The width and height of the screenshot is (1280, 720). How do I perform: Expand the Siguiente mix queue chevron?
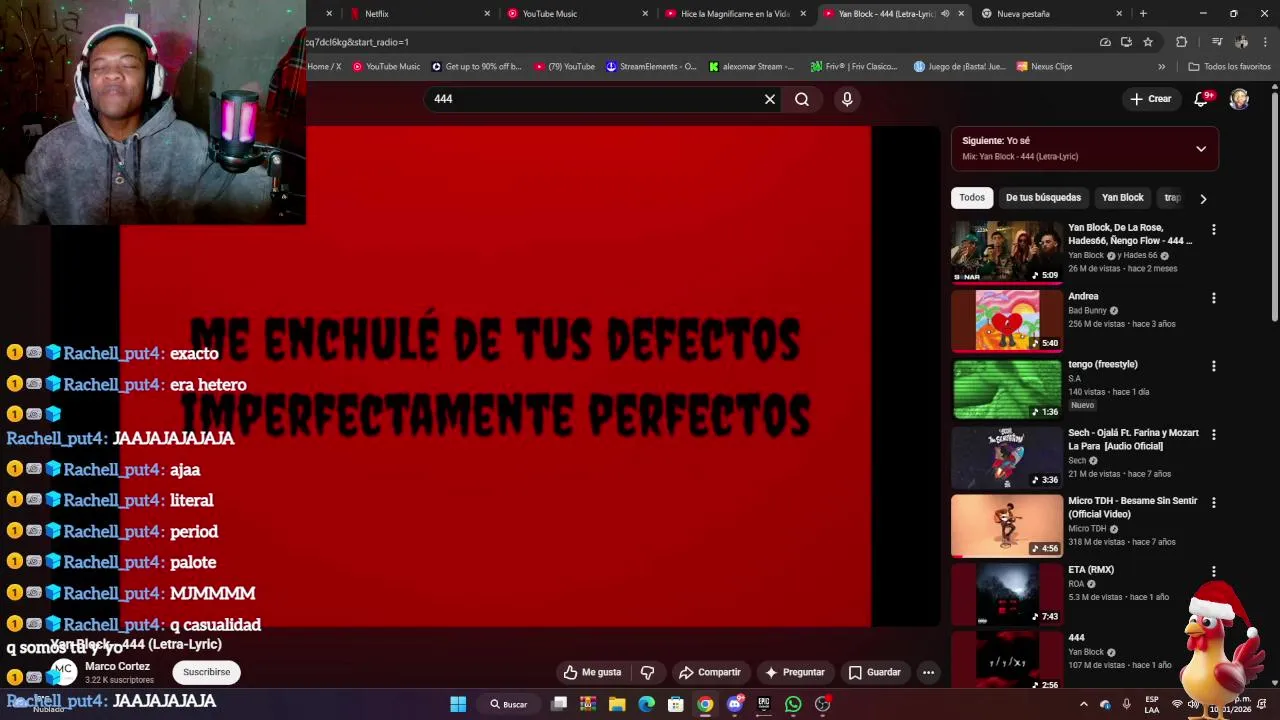[1201, 149]
